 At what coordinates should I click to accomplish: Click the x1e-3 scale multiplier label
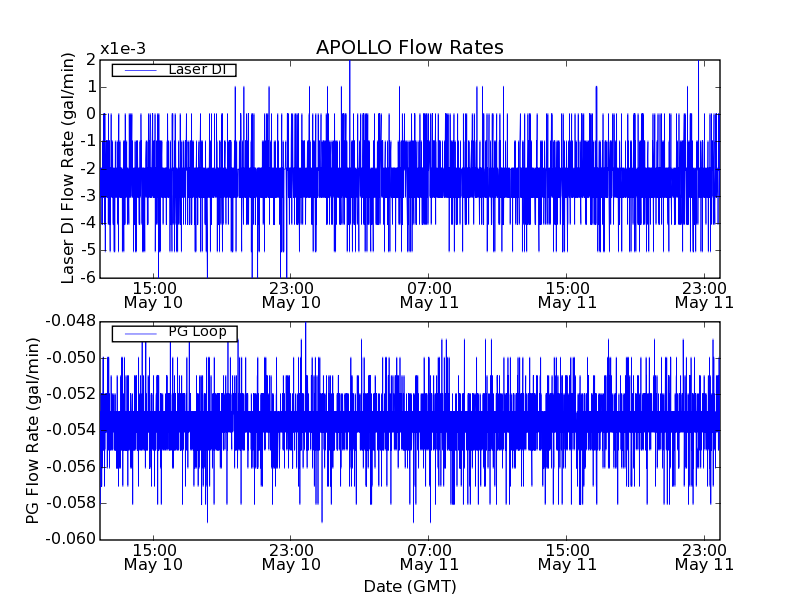[x=122, y=49]
